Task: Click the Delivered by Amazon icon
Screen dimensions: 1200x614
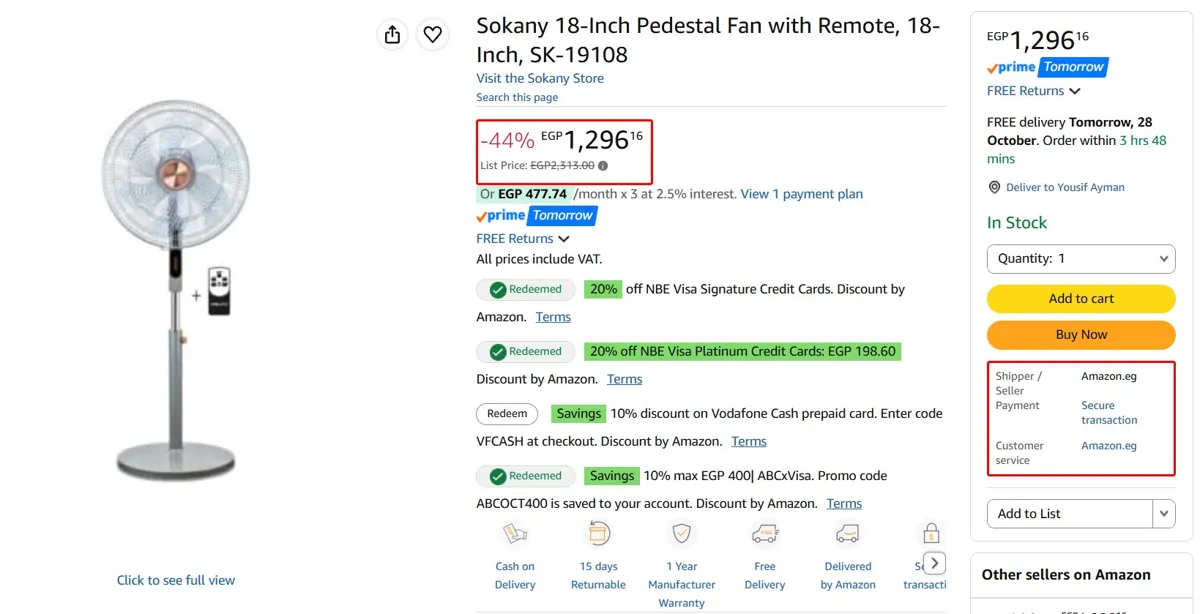Action: coord(848,534)
